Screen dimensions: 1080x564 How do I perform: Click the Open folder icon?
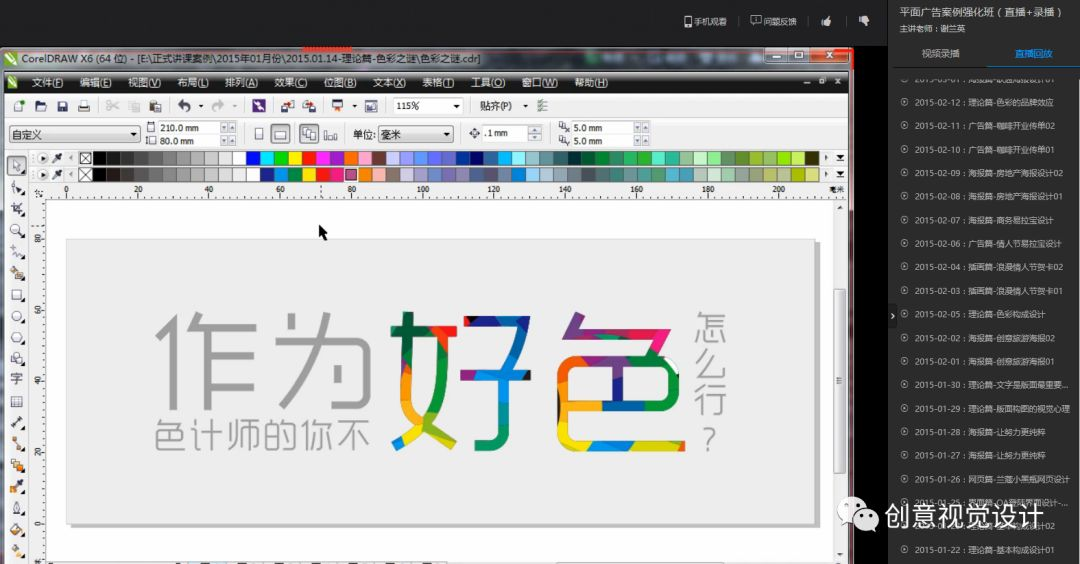pos(41,106)
